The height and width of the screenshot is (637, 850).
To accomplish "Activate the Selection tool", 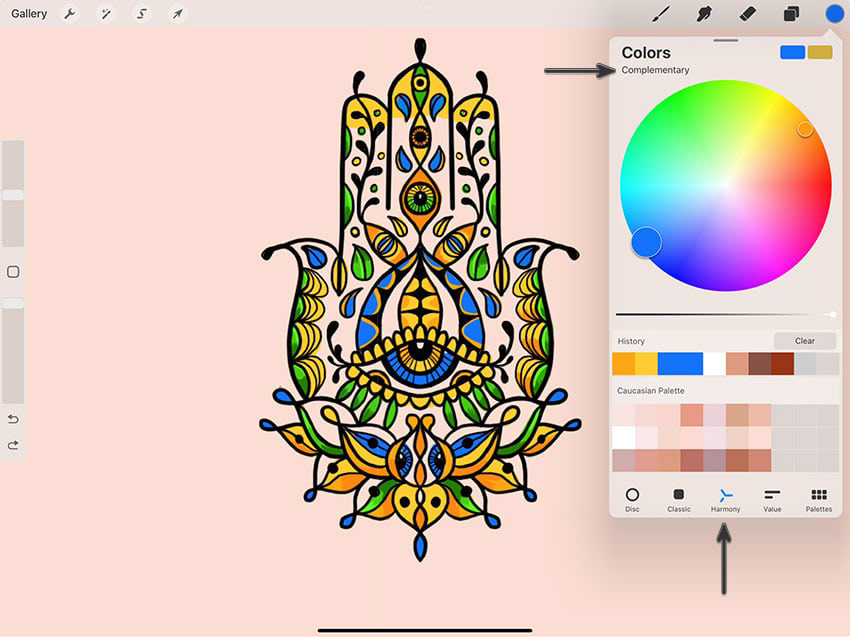I will pos(141,14).
